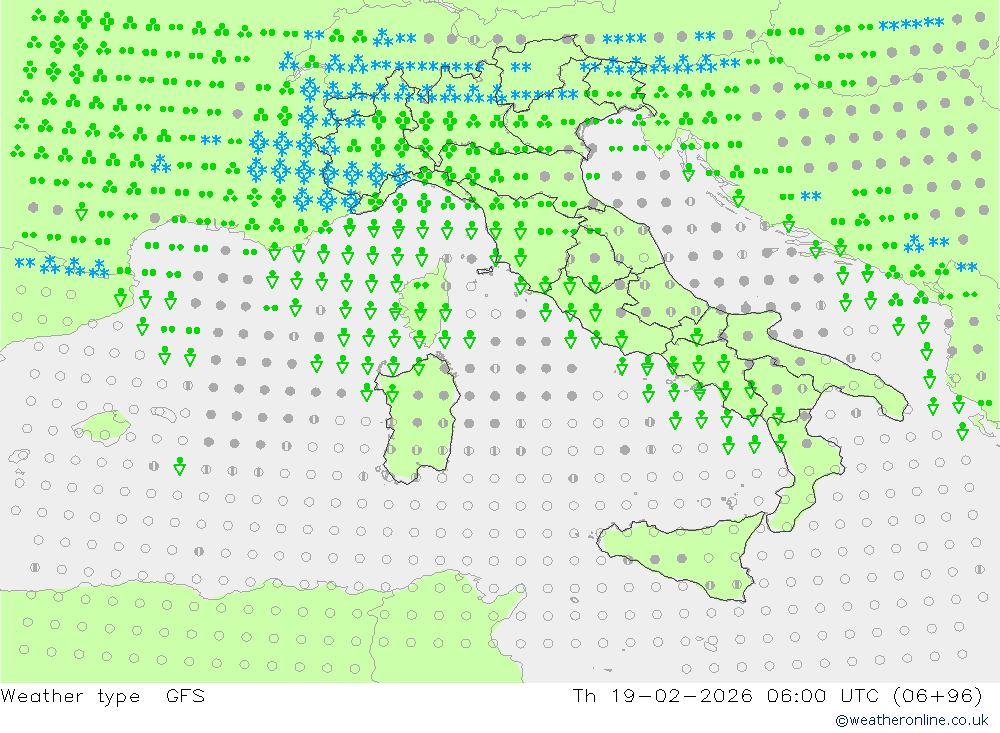
Task: Click the 'GFS' model label
Action: tap(186, 695)
